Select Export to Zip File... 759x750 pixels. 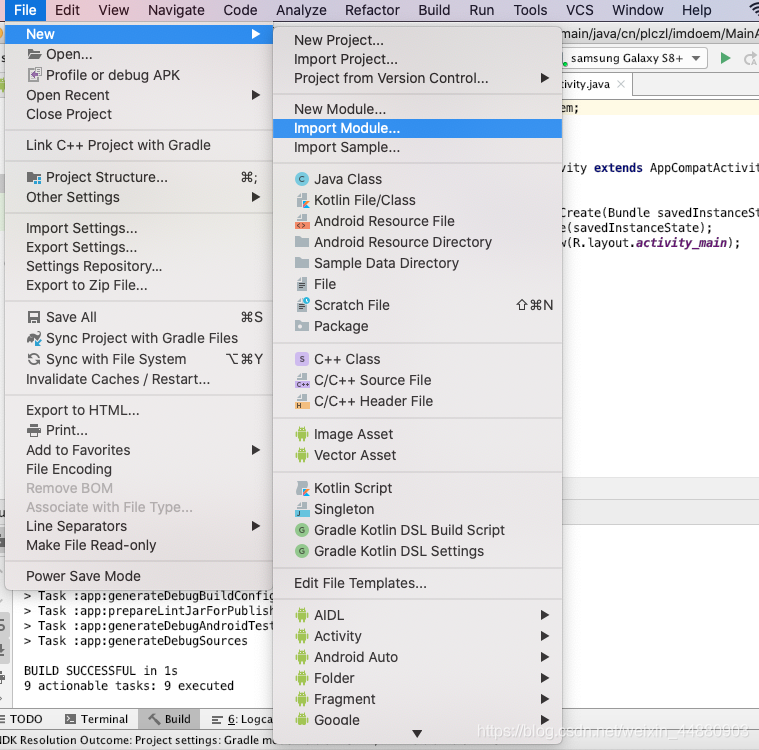pos(139,285)
